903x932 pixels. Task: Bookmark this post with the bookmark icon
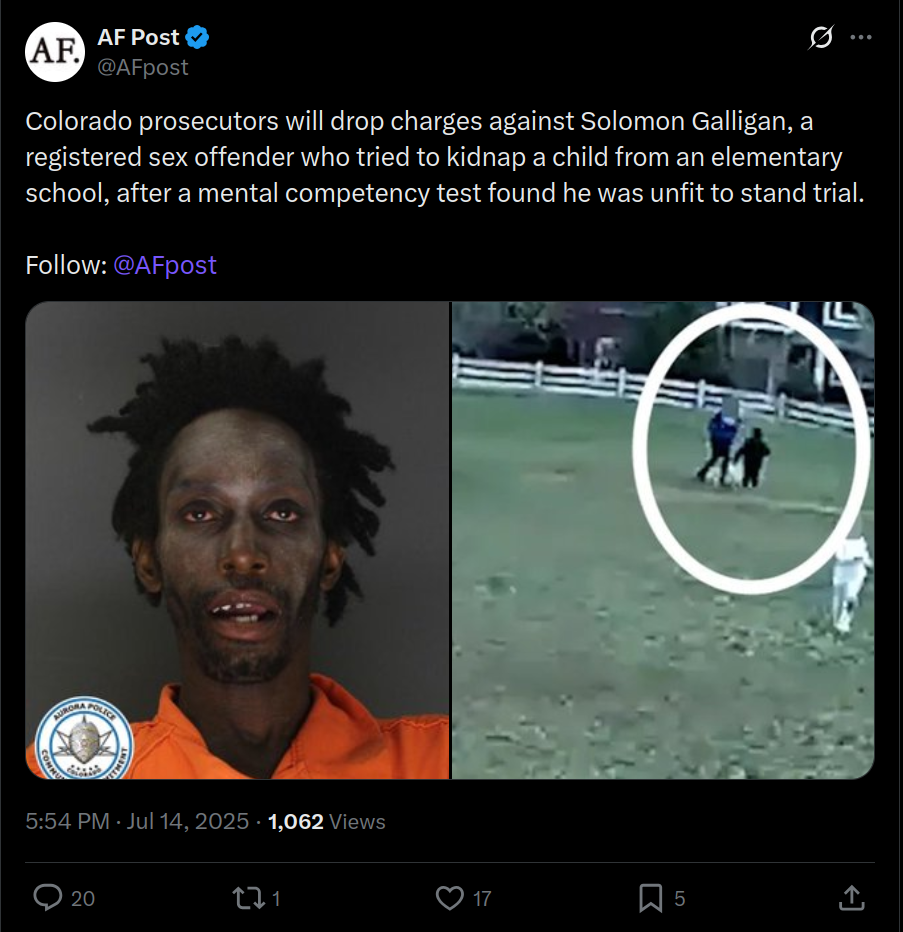click(x=650, y=898)
